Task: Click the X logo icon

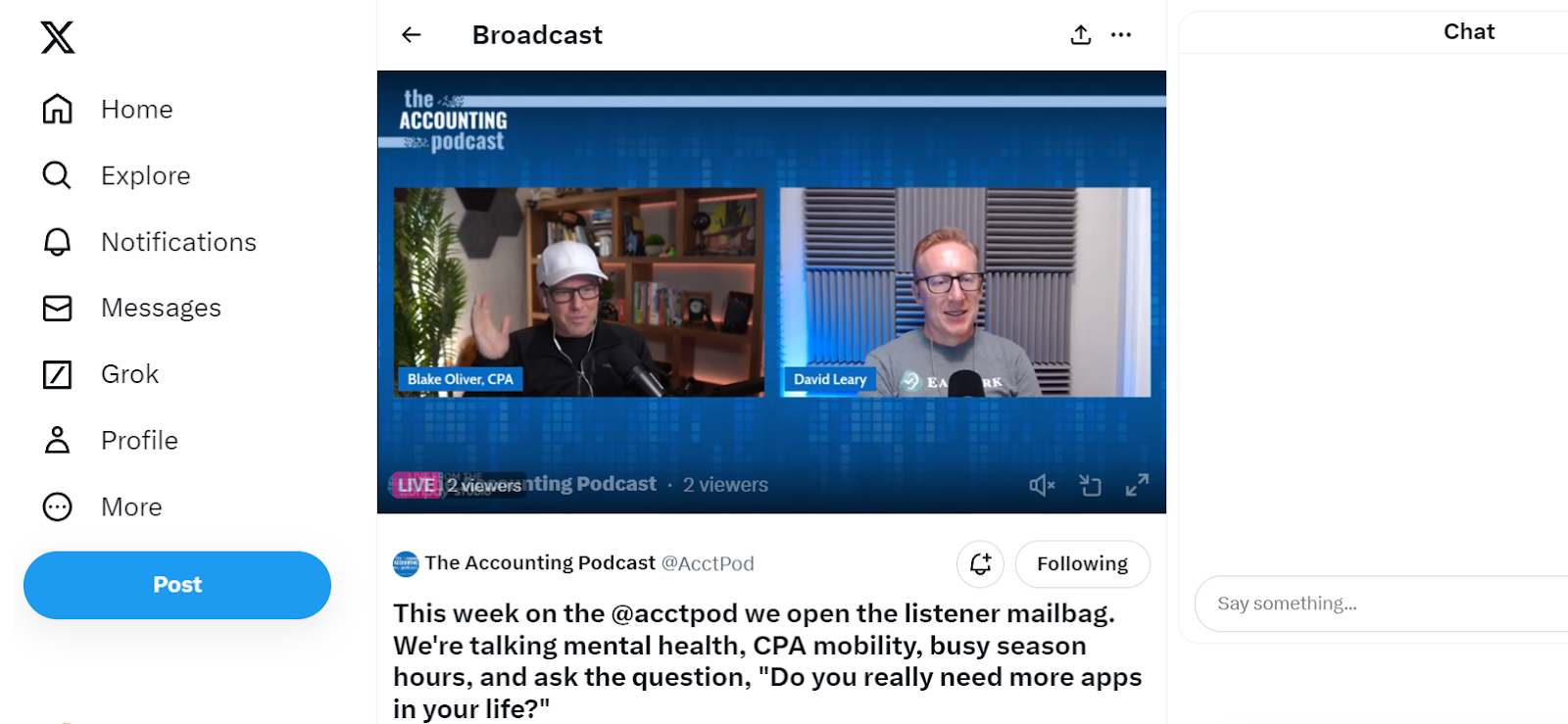Action: [58, 37]
